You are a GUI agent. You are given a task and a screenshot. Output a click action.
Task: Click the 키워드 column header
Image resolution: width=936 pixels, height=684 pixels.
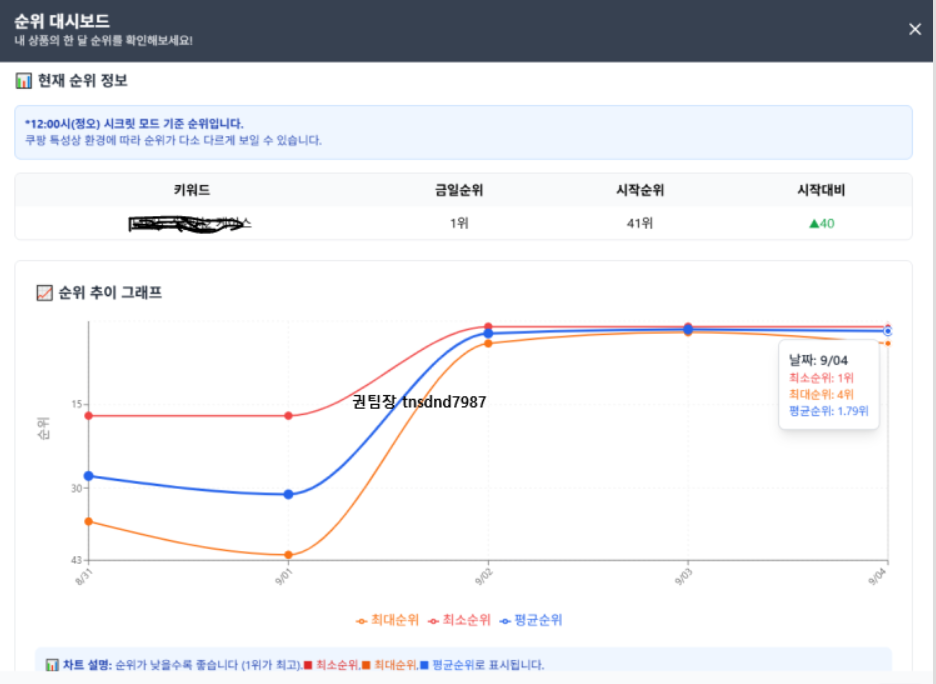point(191,190)
